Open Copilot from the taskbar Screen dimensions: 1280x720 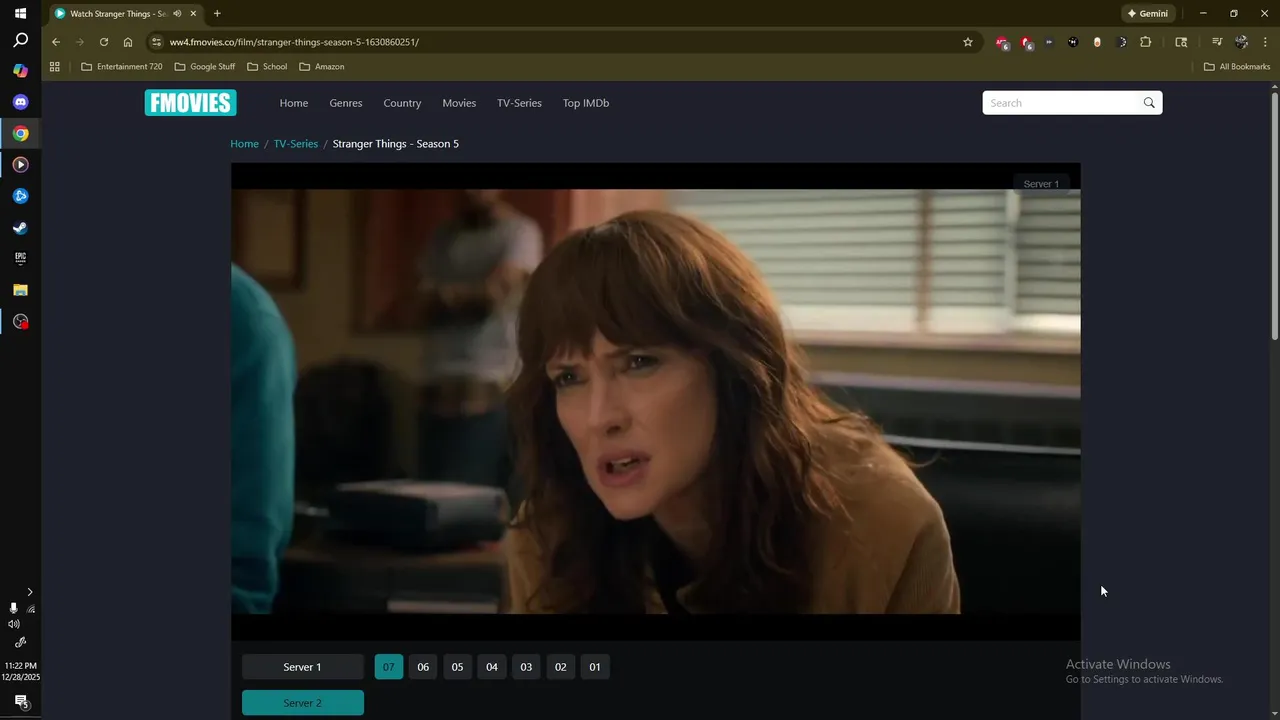click(x=20, y=71)
